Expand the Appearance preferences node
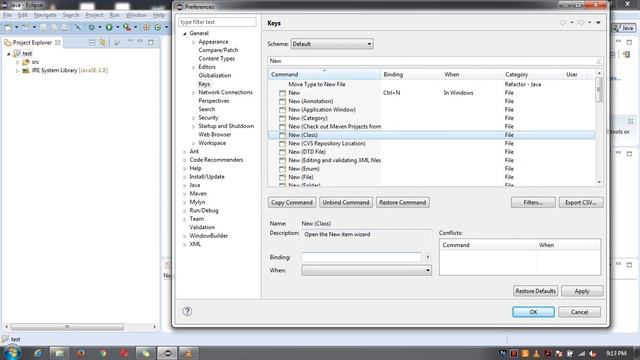 (x=193, y=42)
